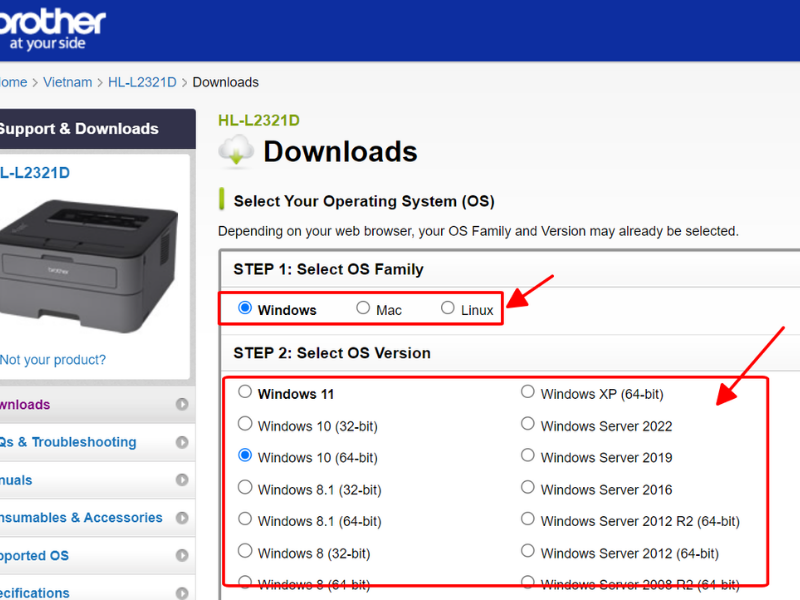Pick Windows Server 2022 radio button

tap(528, 425)
